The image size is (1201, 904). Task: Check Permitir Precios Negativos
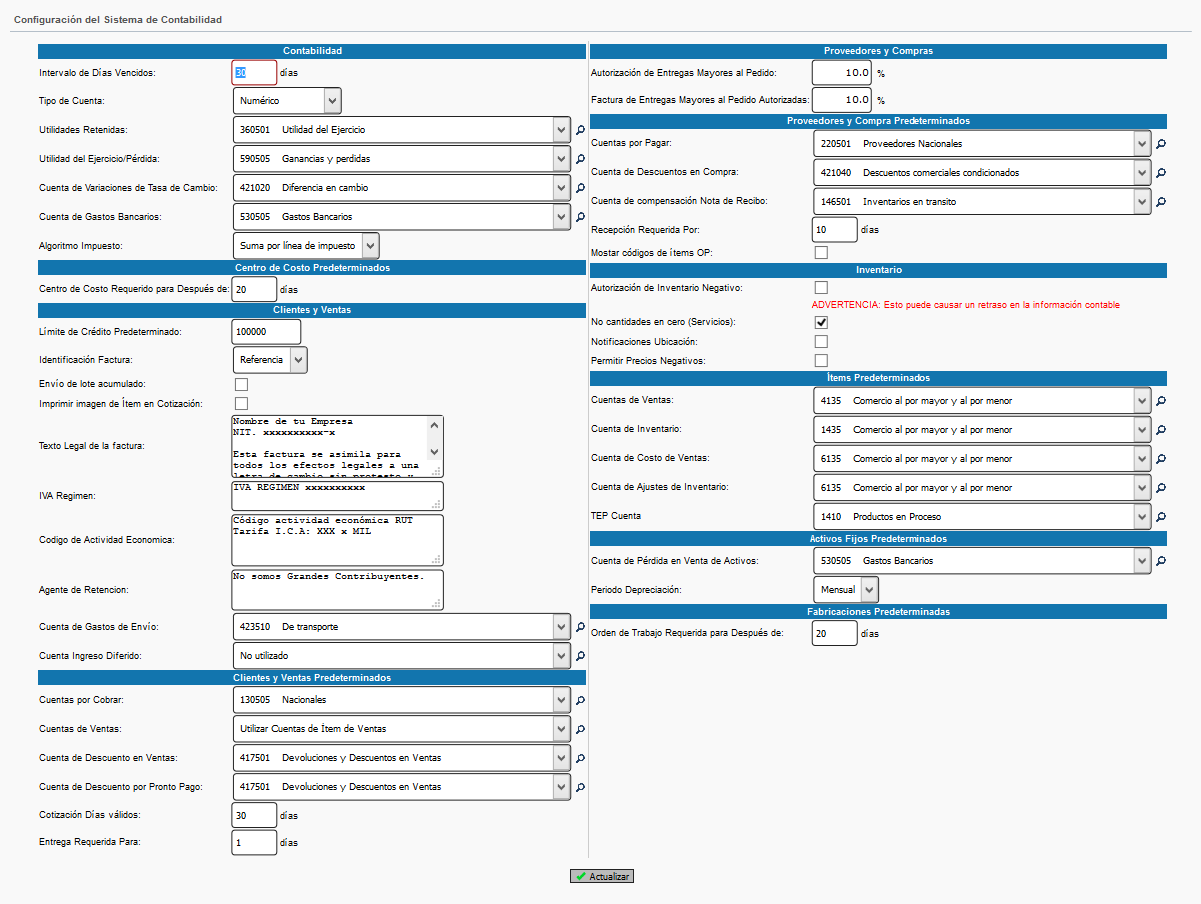tap(821, 360)
